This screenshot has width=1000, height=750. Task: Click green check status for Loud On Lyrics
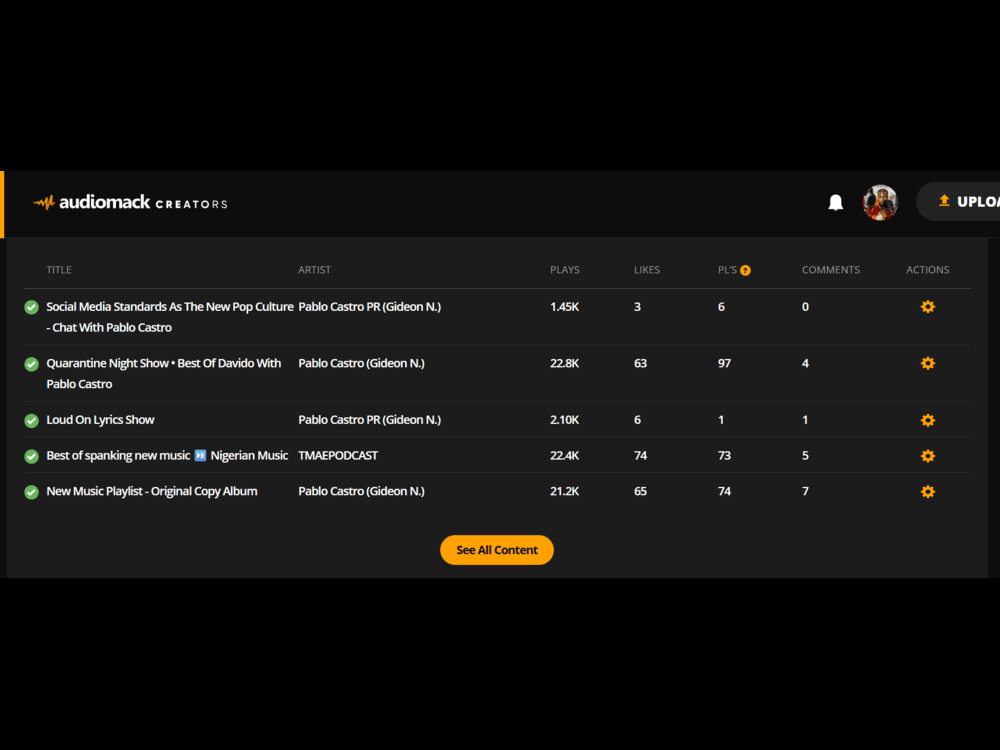point(31,421)
